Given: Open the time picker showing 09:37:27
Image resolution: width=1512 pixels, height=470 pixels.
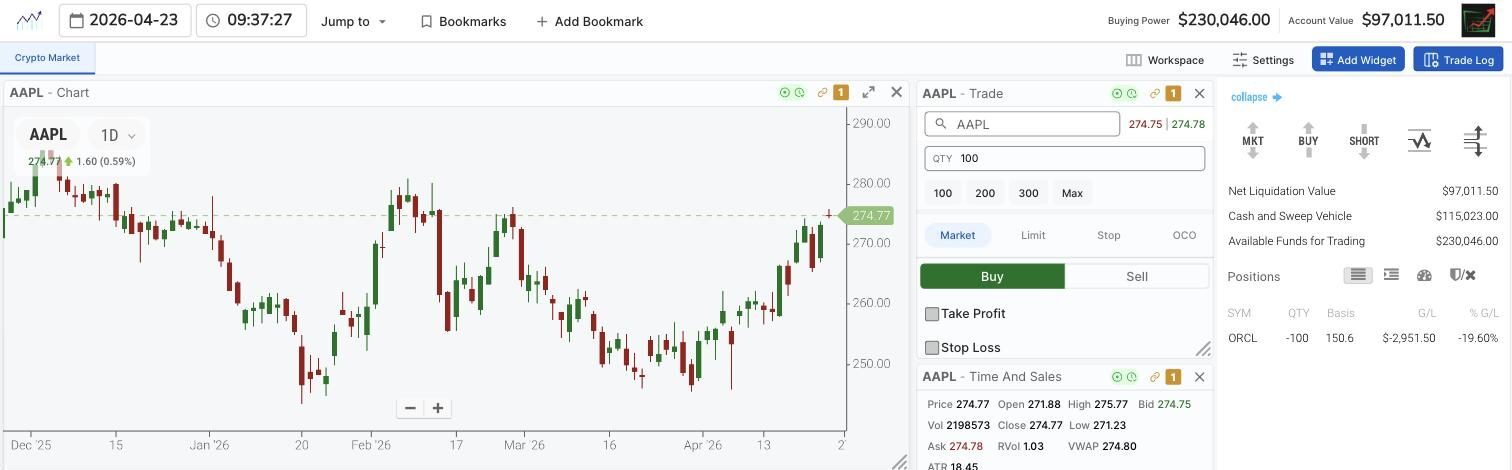Looking at the screenshot, I should pos(251,20).
